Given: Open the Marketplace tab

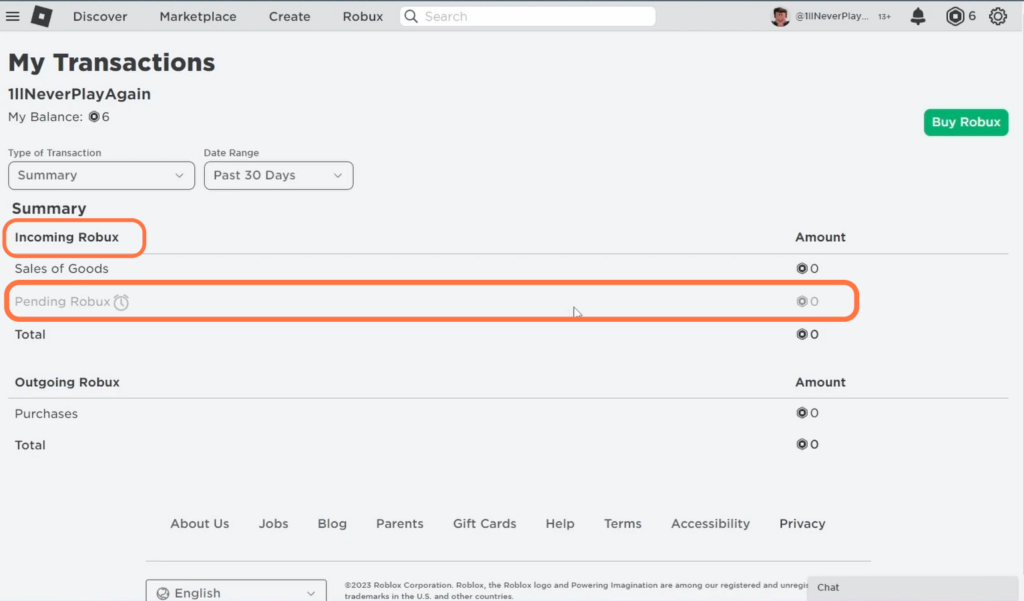Looking at the screenshot, I should [x=198, y=16].
